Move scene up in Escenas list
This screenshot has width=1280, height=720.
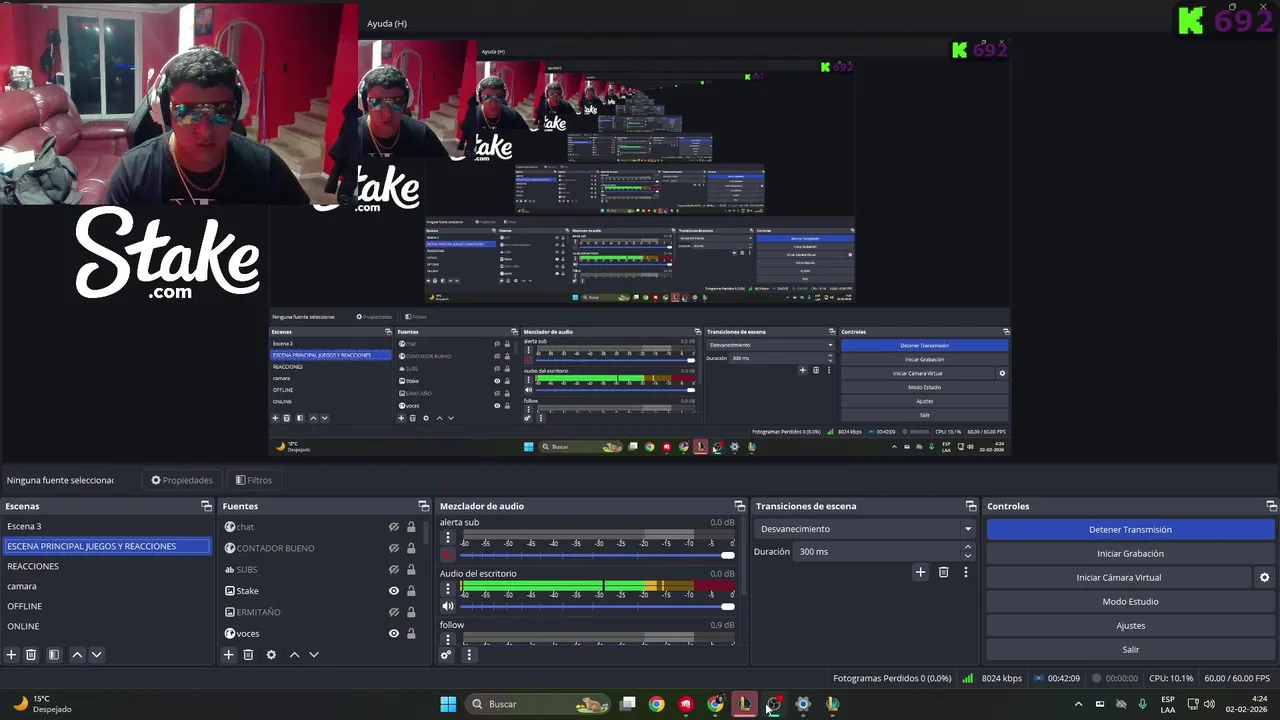(x=77, y=655)
